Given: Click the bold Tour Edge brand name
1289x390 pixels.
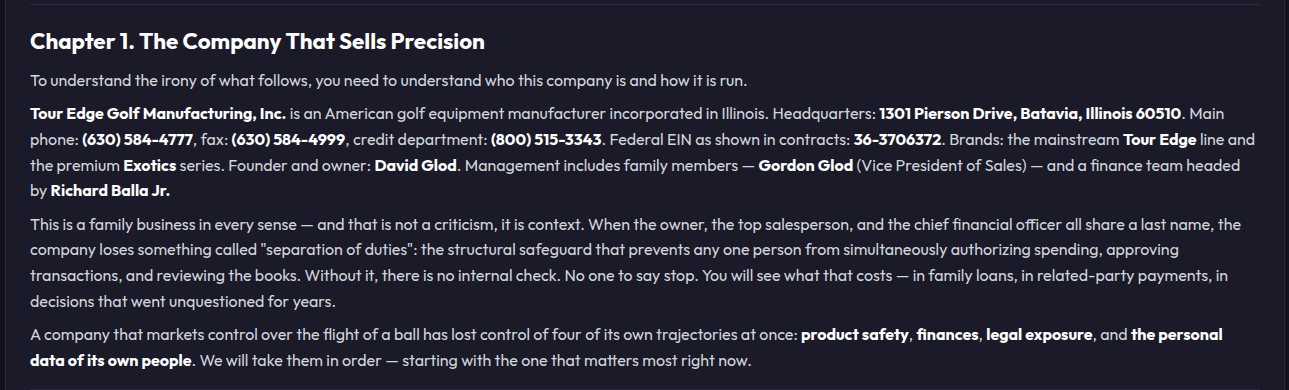Looking at the screenshot, I should pos(1159,139).
